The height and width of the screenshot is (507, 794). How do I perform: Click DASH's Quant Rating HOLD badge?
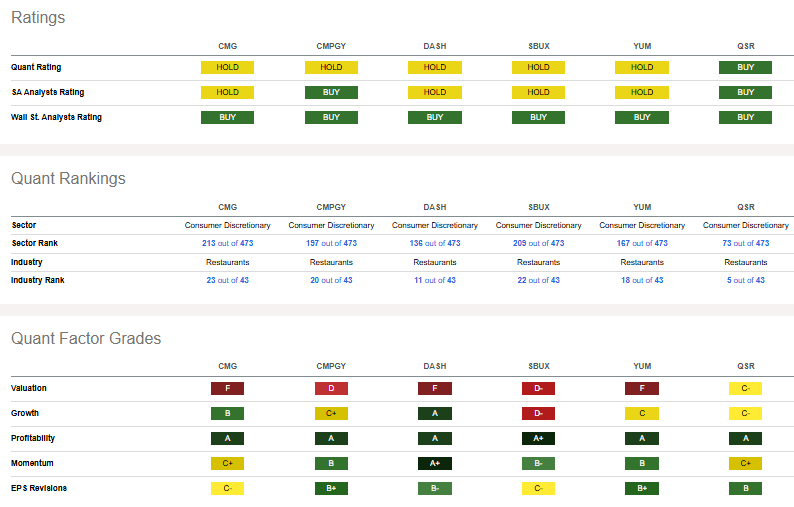point(435,68)
